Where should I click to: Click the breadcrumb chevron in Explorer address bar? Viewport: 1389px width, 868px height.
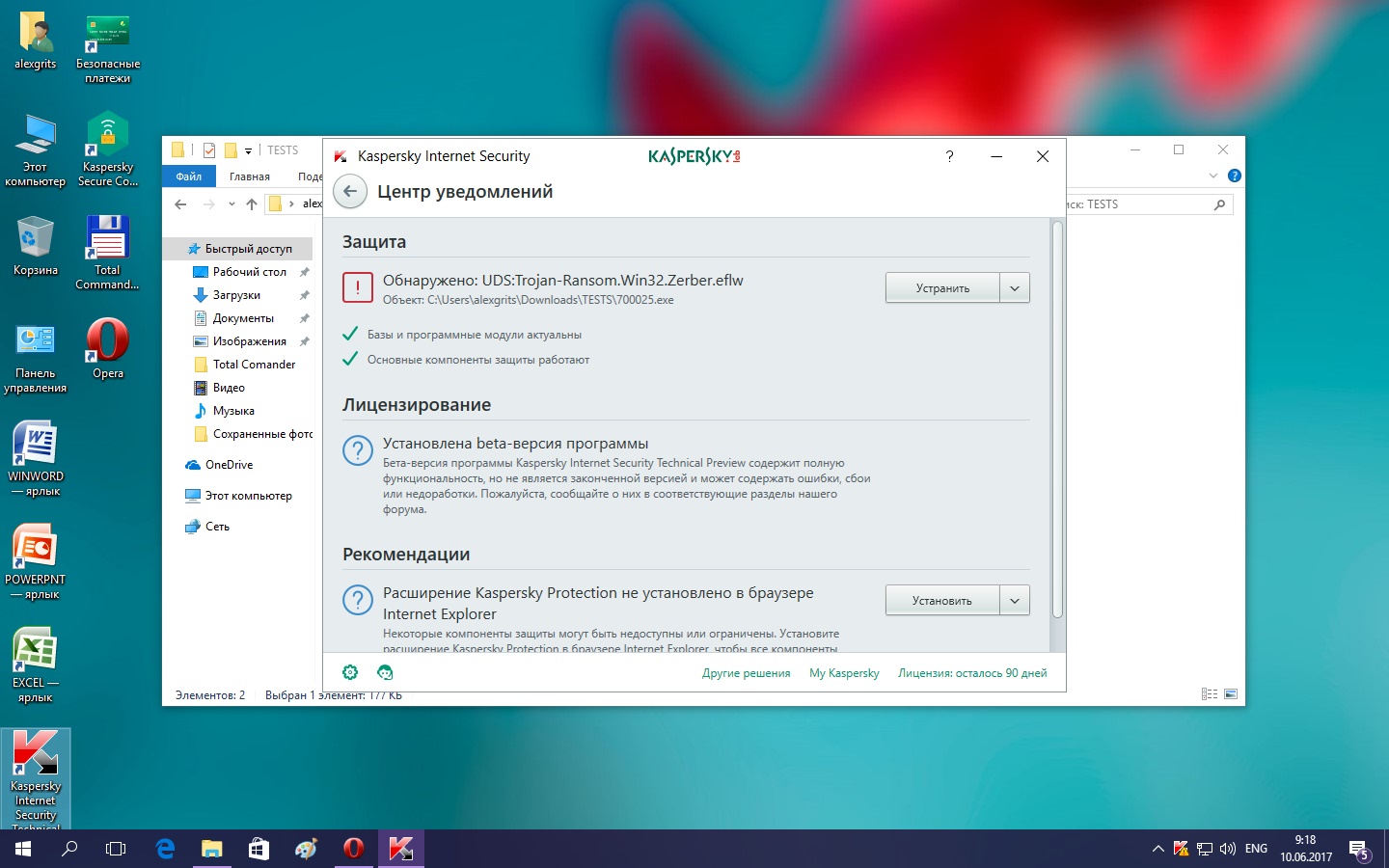[291, 203]
